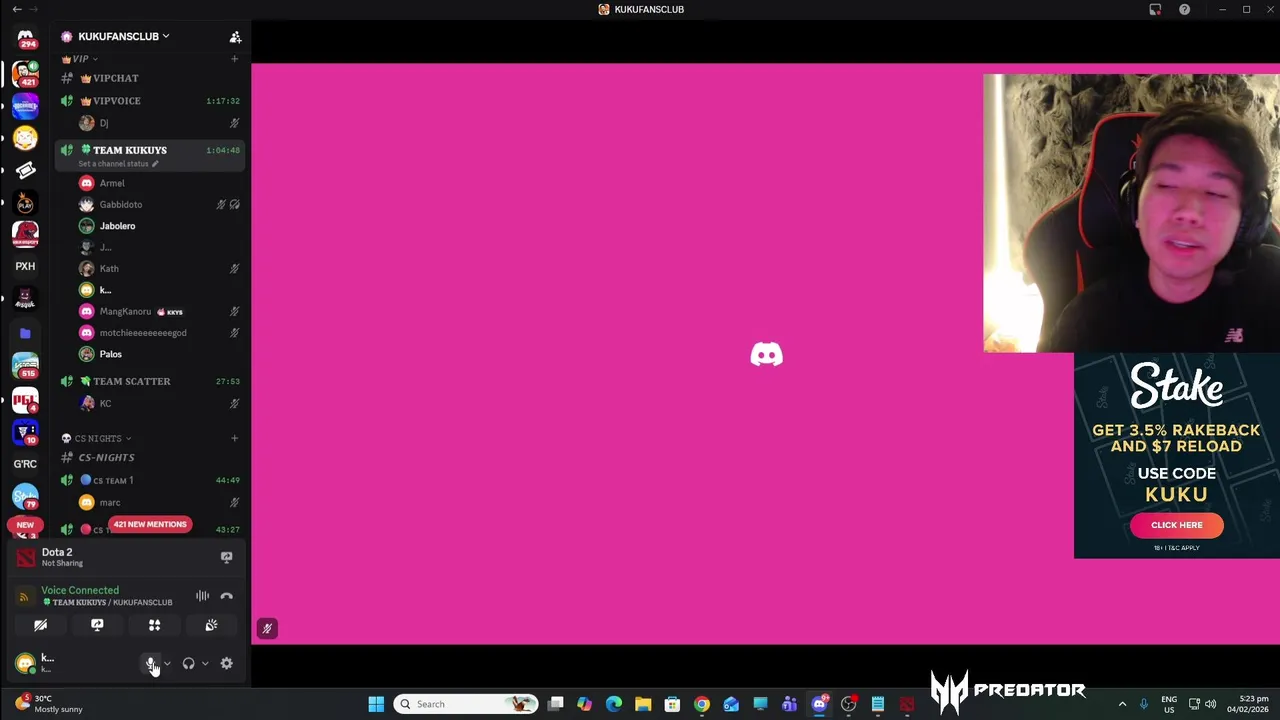This screenshot has height=720, width=1280.
Task: Open PXH server icon
Action: click(x=25, y=266)
